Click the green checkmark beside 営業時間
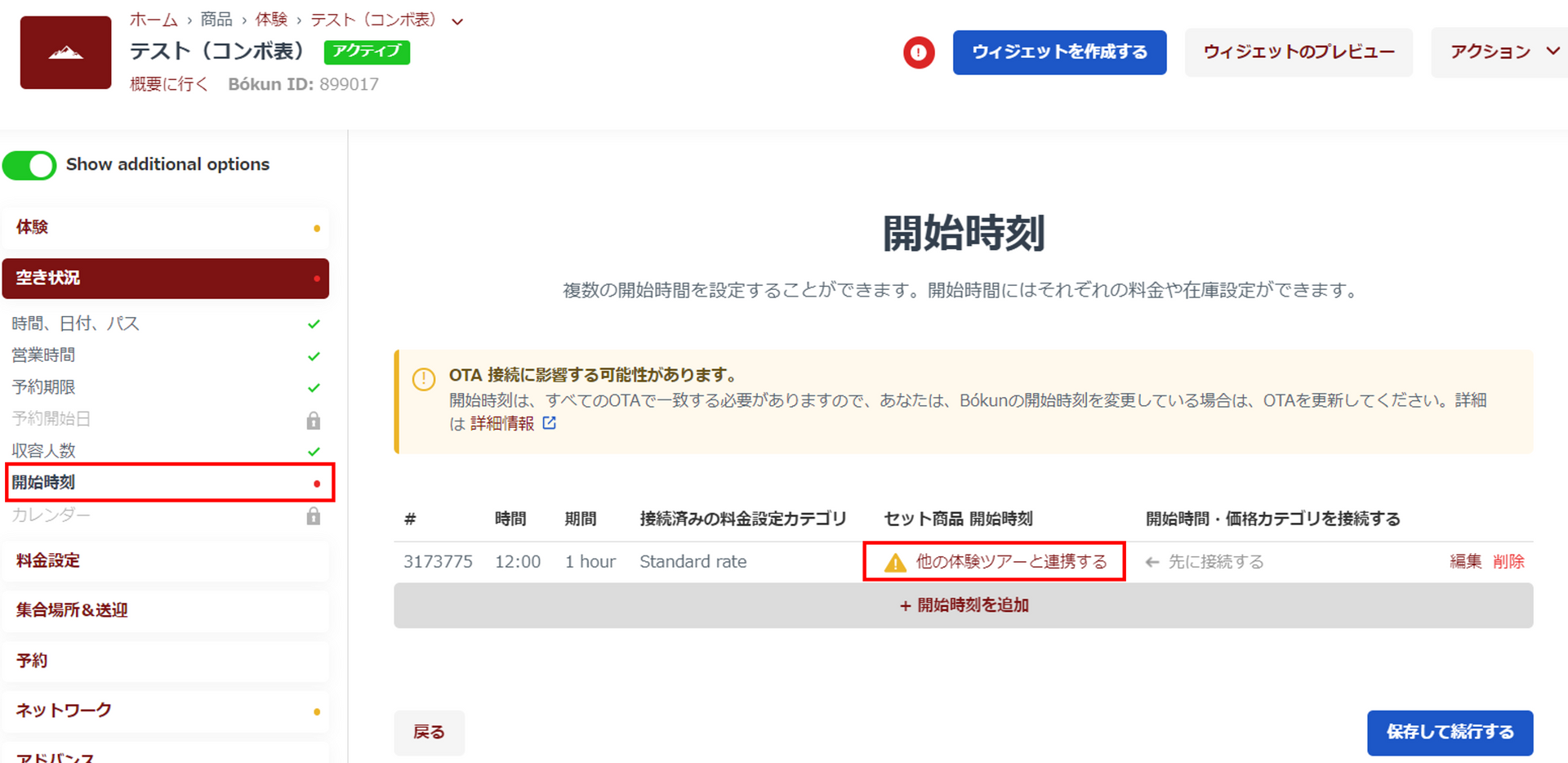Image resolution: width=1568 pixels, height=763 pixels. (x=314, y=356)
